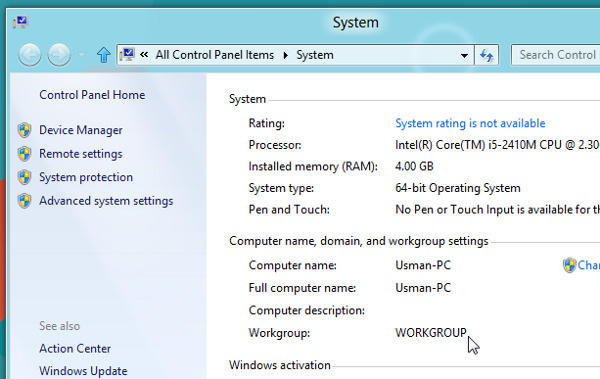
Task: Select the System breadcrumb in address bar
Action: click(315, 55)
